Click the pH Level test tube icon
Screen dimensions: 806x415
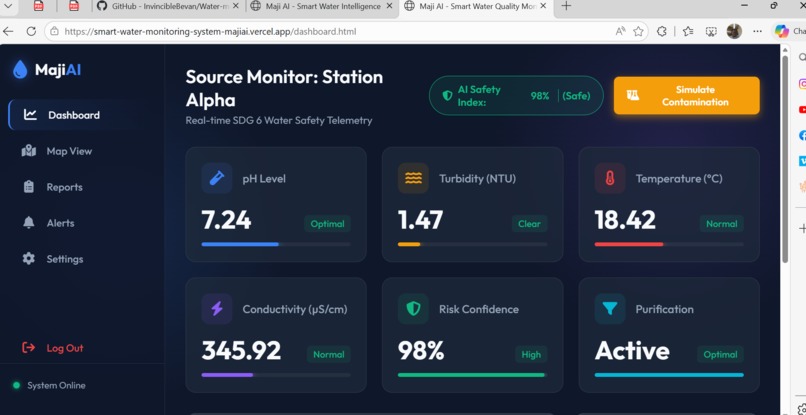click(x=216, y=178)
